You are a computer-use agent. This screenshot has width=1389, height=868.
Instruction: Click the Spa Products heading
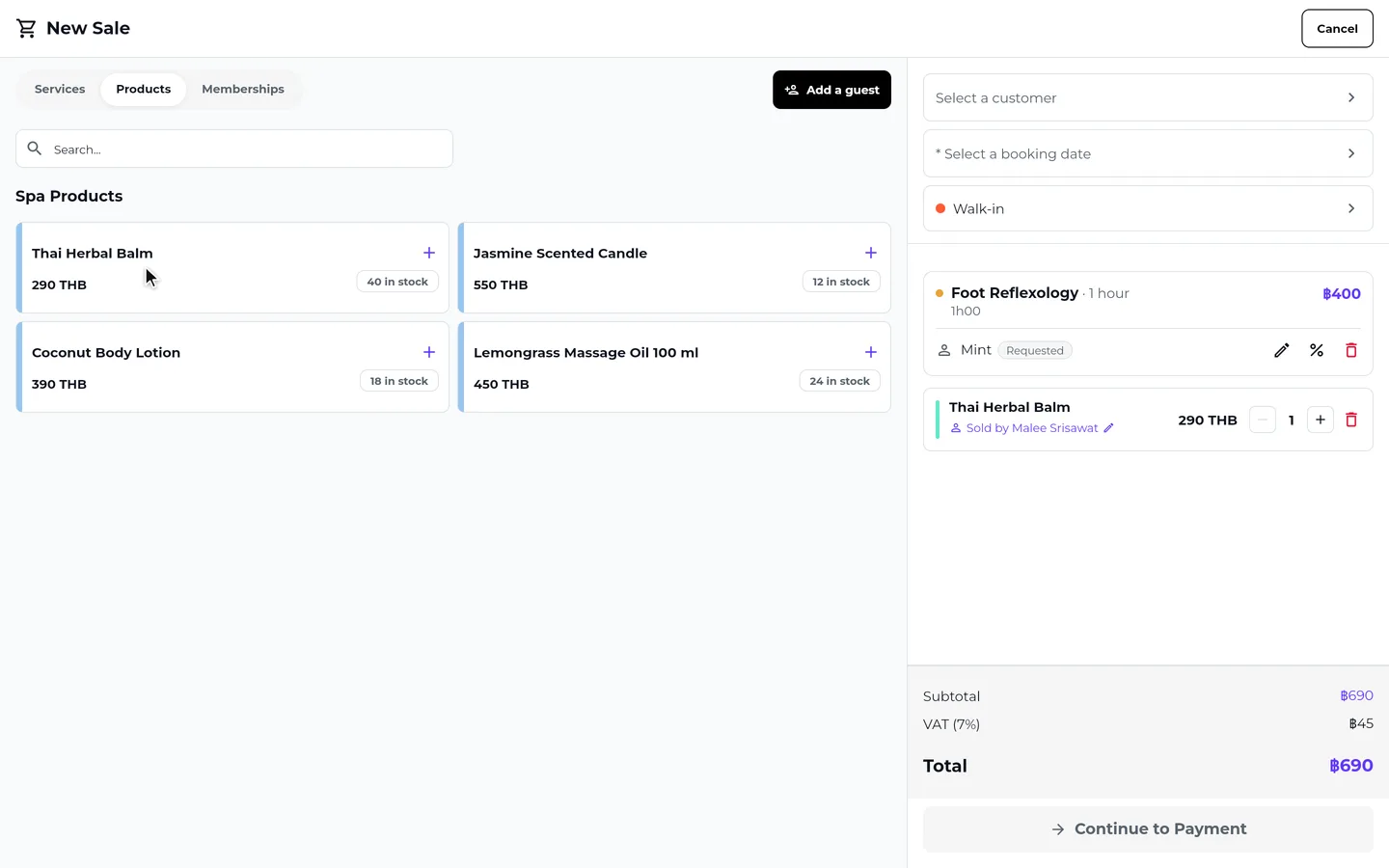point(69,196)
